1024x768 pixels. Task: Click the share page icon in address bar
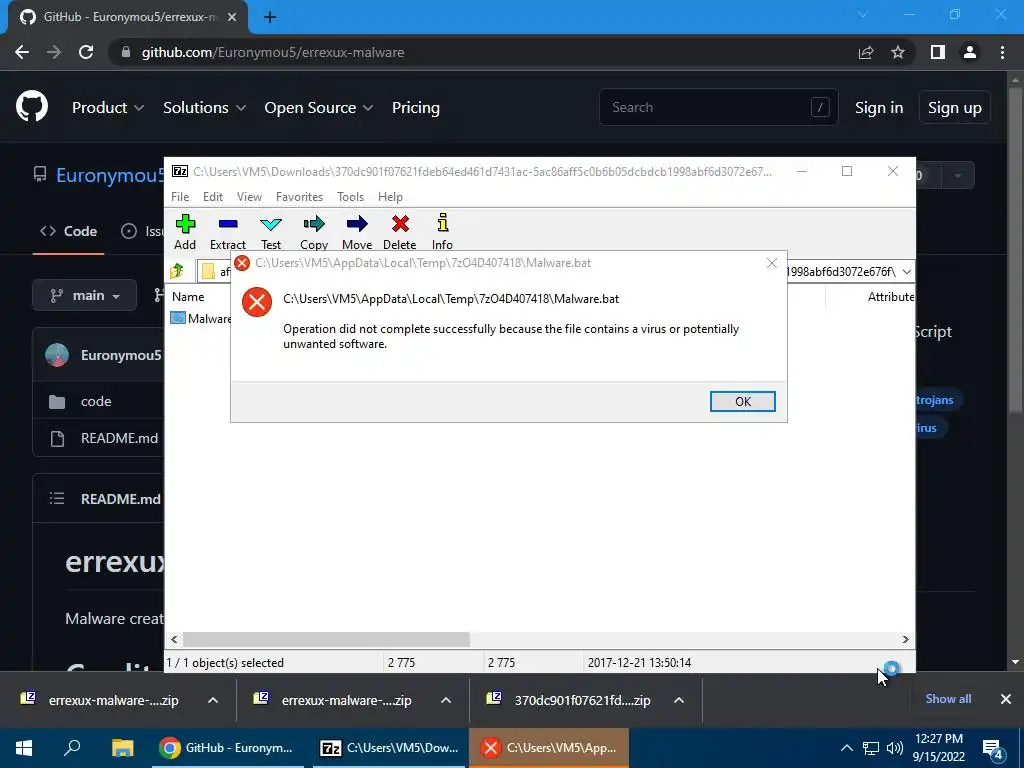pyautogui.click(x=866, y=52)
